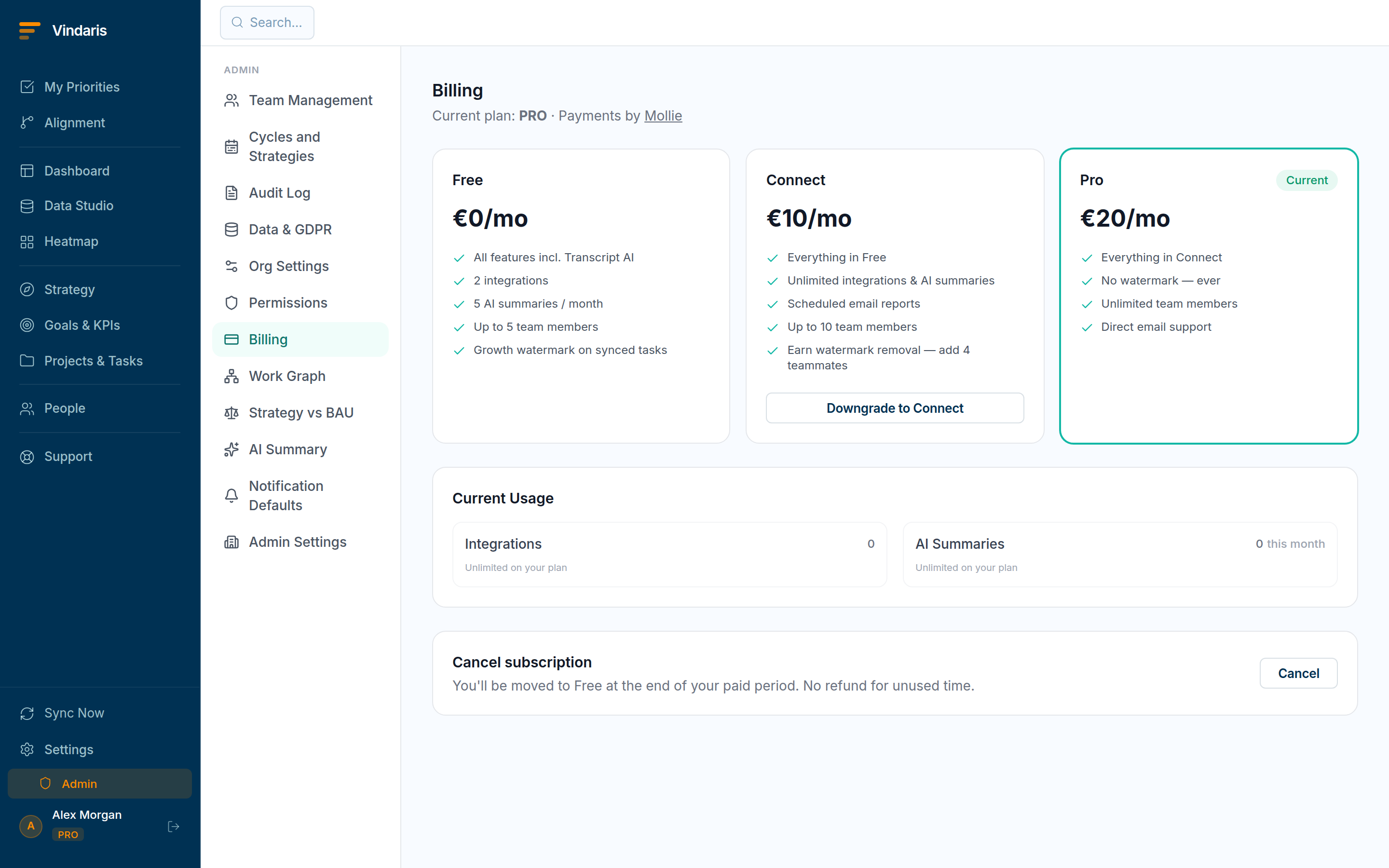Click the Integrations usage card title
Image resolution: width=1389 pixels, height=868 pixels.
pos(503,543)
